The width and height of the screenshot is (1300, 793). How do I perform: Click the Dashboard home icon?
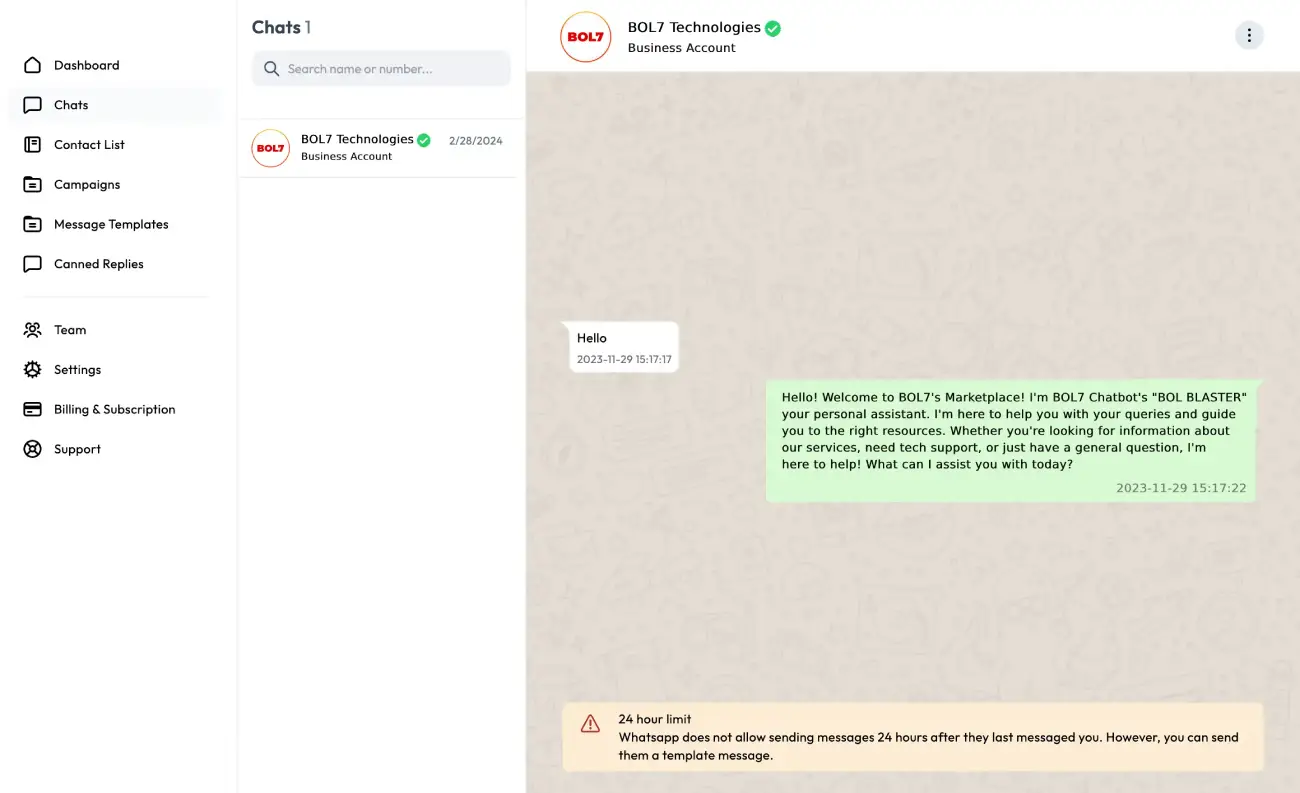(x=33, y=65)
